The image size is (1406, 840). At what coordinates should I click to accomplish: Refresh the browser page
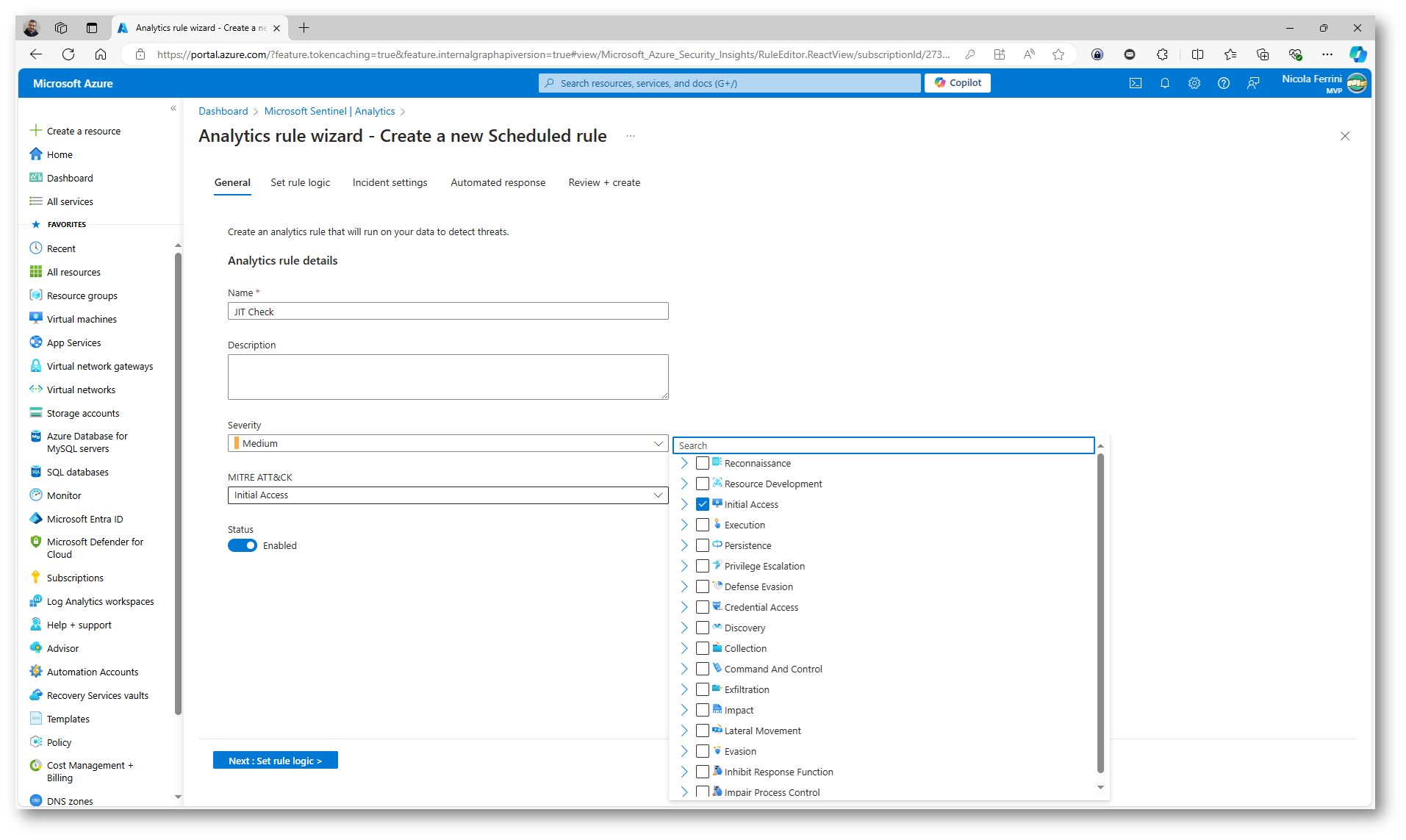coord(68,54)
